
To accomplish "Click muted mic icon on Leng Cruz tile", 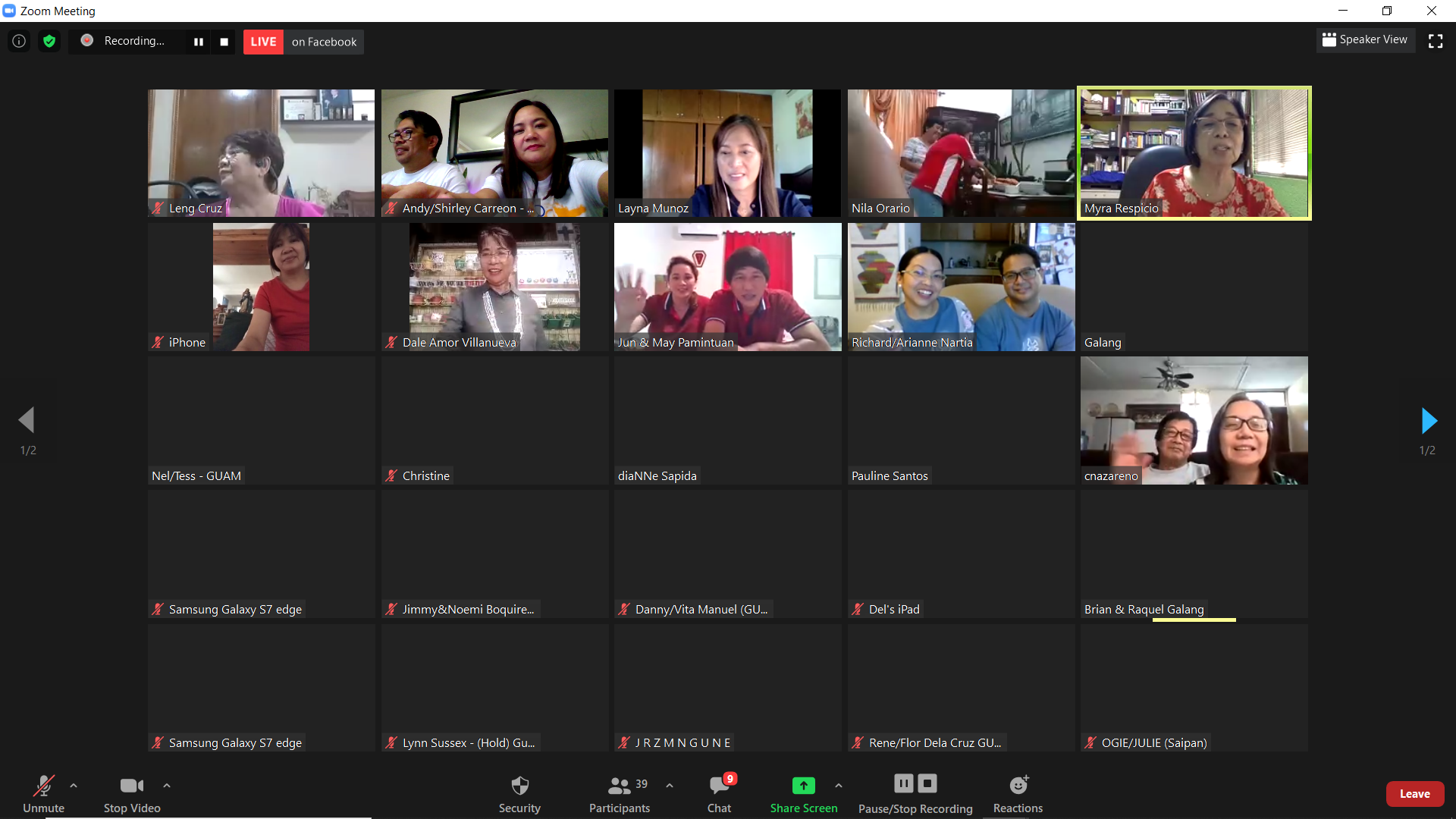I will tap(158, 208).
